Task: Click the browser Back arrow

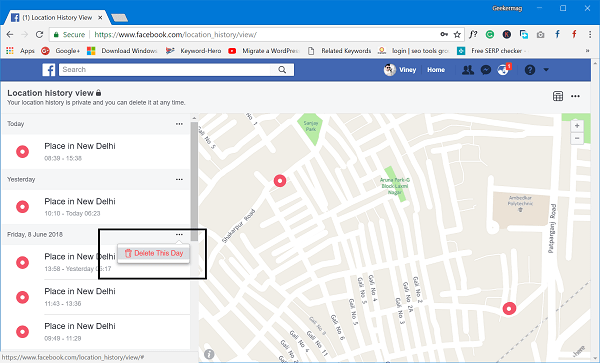Action: coord(10,34)
